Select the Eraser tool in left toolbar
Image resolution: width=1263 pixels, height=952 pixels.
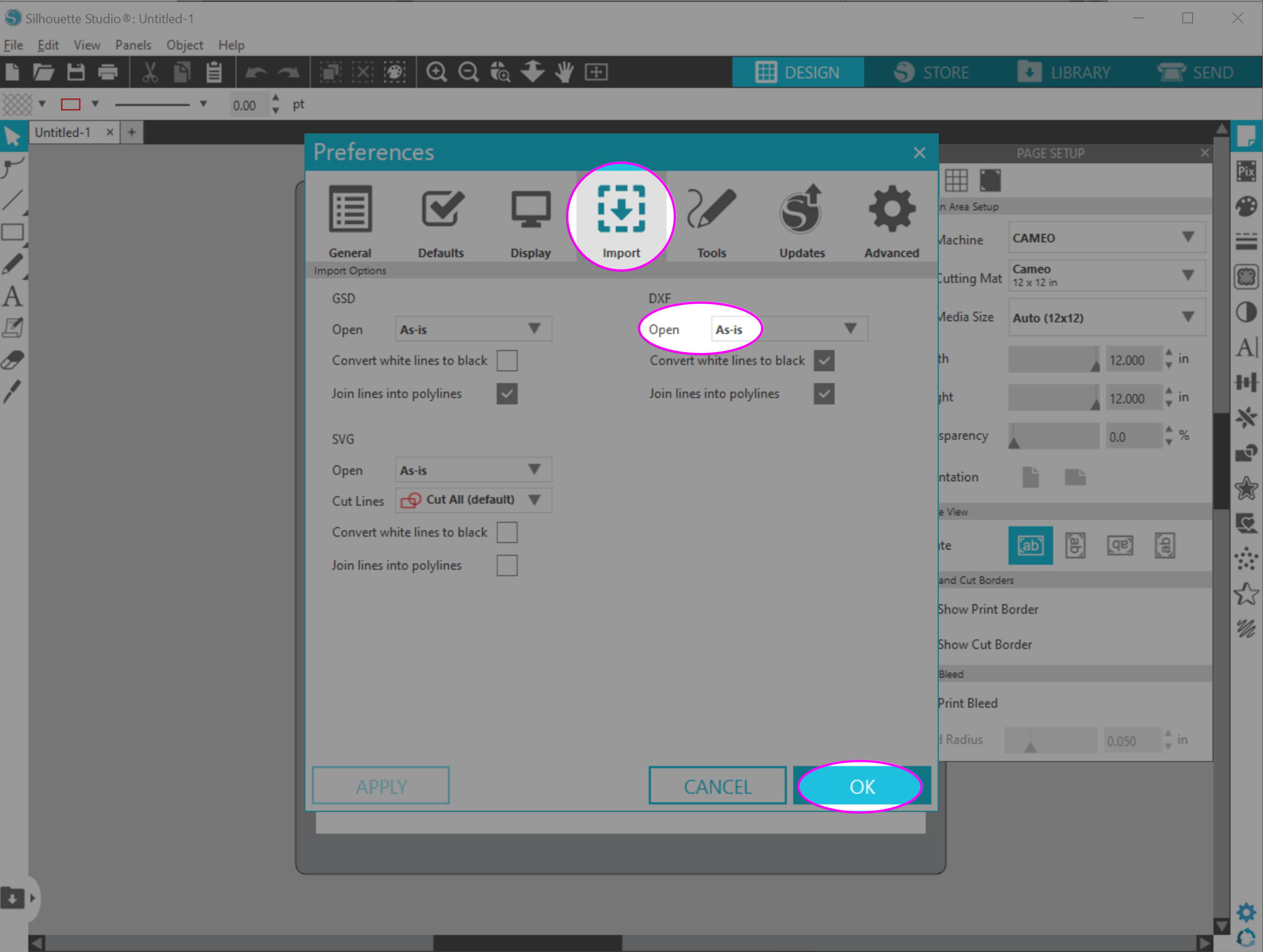(13, 360)
